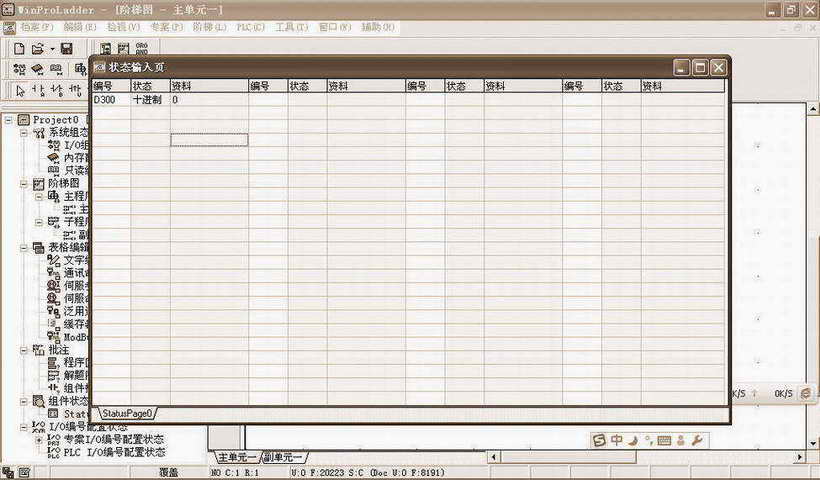Screen dimensions: 820x480
Task: Select the StatusPage0 tab
Action: [126, 413]
